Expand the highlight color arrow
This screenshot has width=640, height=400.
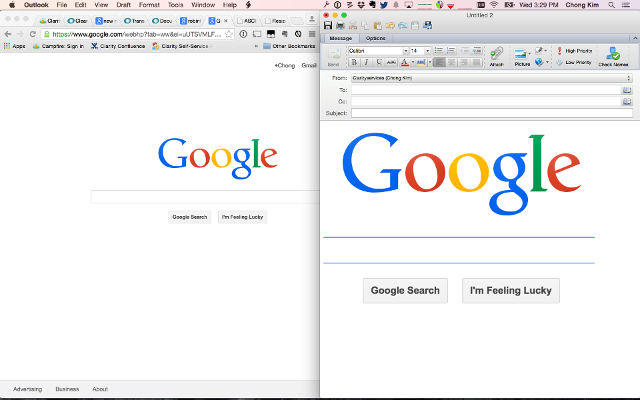click(x=429, y=62)
